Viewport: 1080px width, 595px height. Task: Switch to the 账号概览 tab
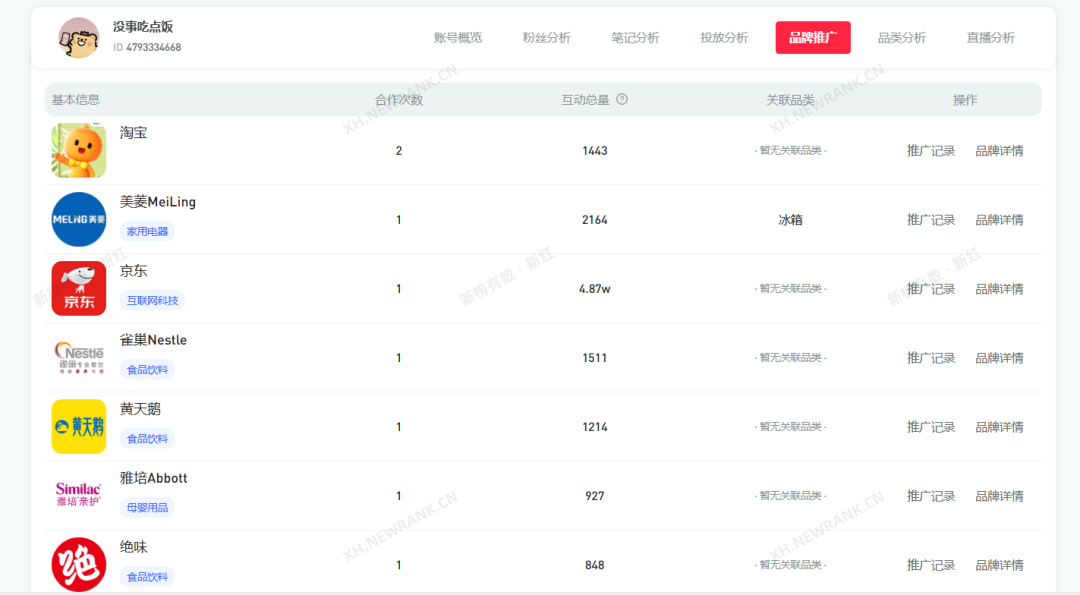(458, 38)
